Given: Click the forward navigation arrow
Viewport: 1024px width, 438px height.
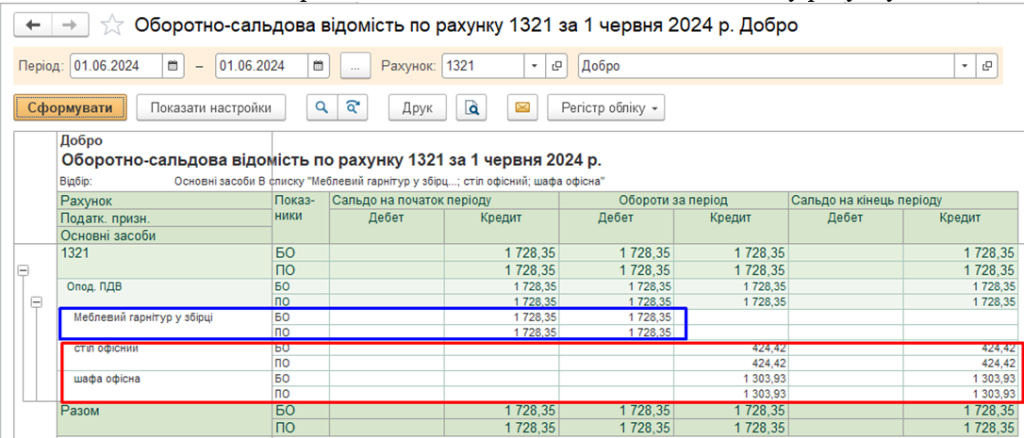Looking at the screenshot, I should click(x=70, y=25).
